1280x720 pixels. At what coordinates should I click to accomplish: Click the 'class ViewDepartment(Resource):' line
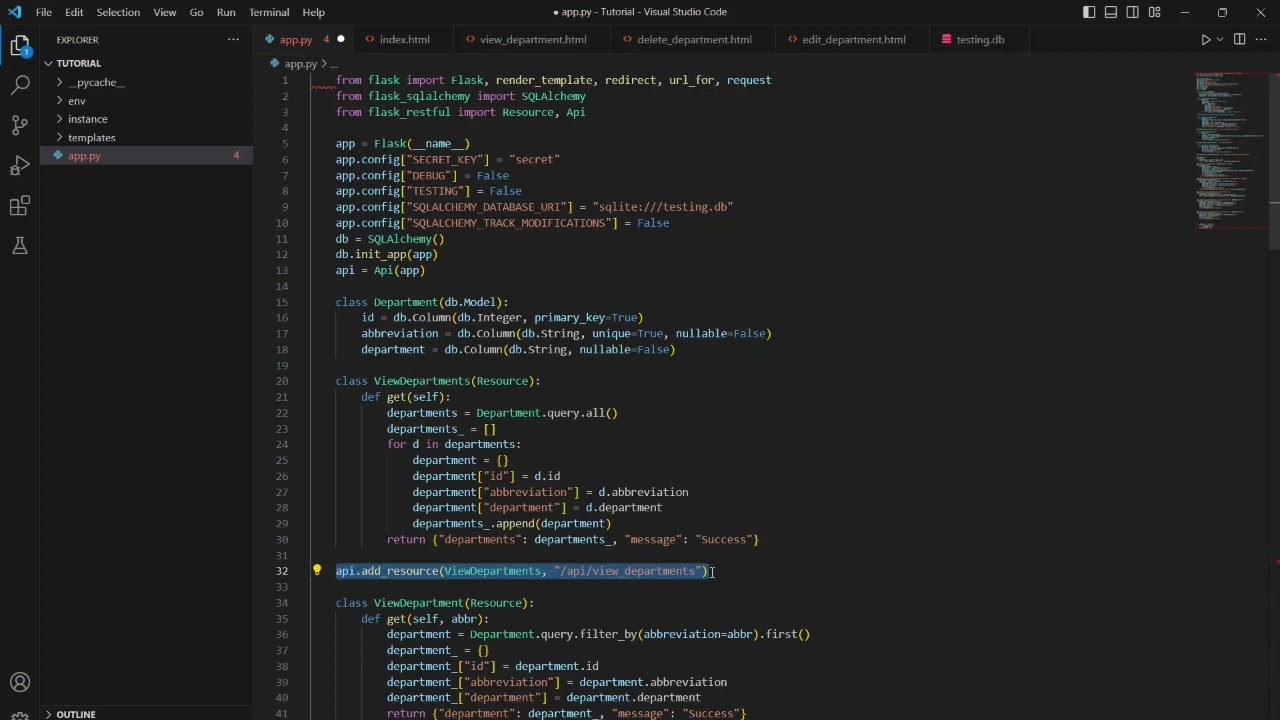coord(435,603)
